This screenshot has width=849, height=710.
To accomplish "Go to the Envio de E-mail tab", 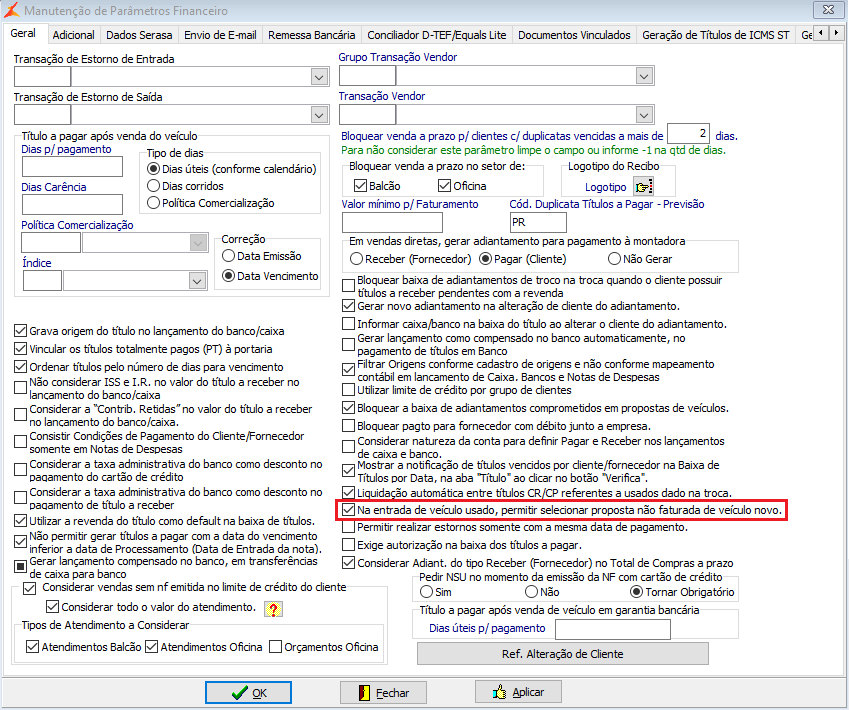I will pos(220,35).
